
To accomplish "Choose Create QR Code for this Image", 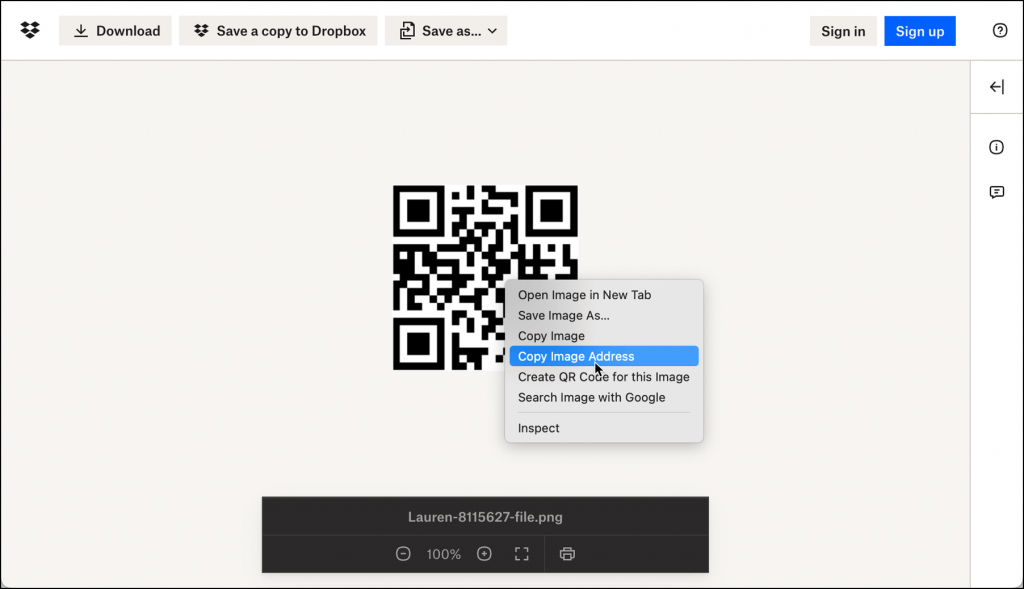I will coord(603,377).
